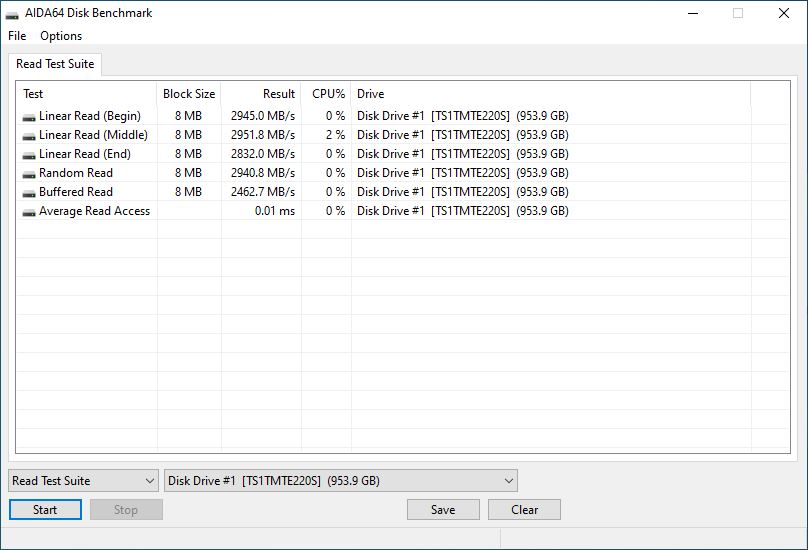Click the 8 MB block size for Buffered Read

click(x=189, y=192)
